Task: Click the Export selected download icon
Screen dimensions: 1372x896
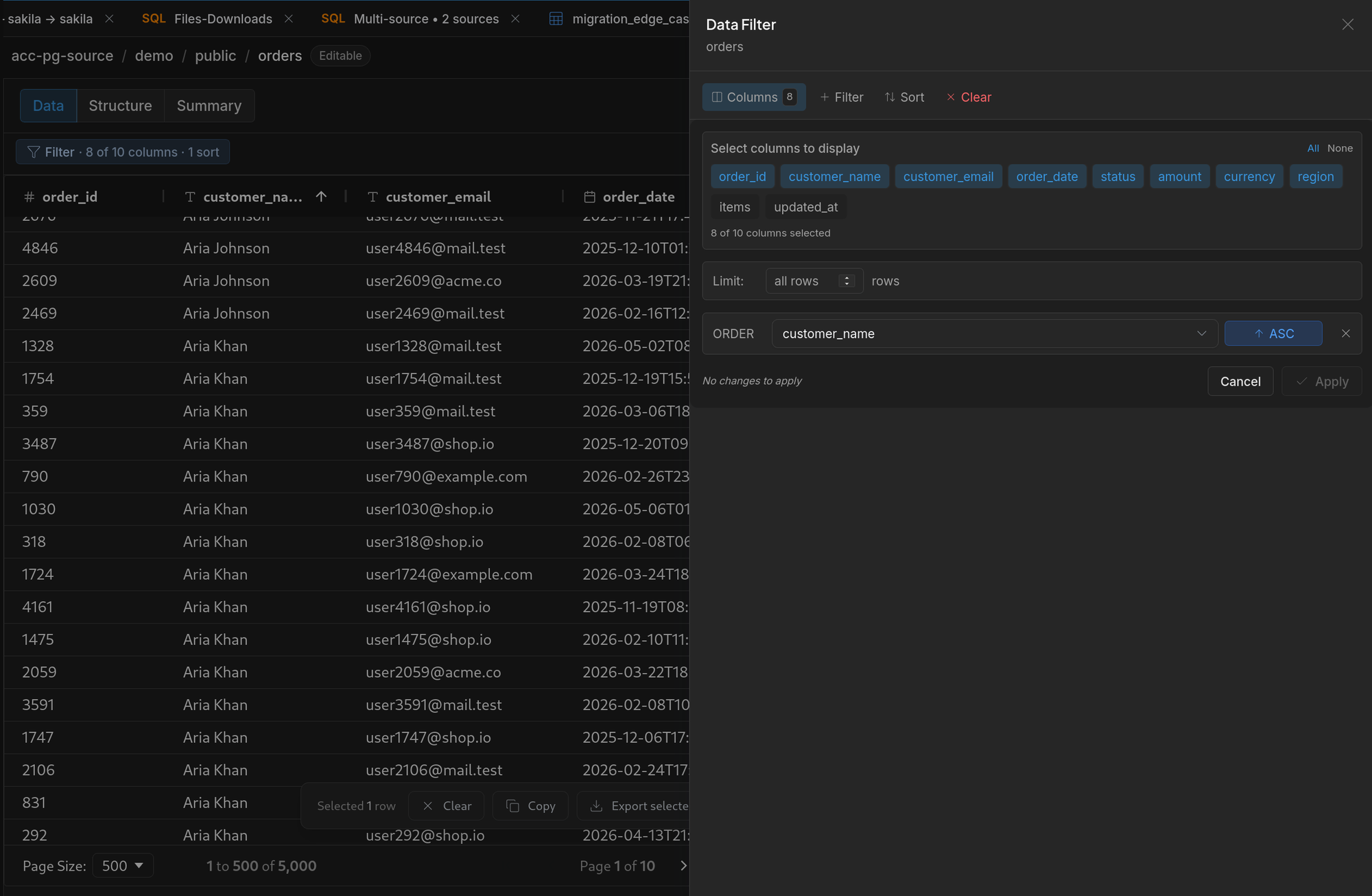Action: [x=597, y=806]
